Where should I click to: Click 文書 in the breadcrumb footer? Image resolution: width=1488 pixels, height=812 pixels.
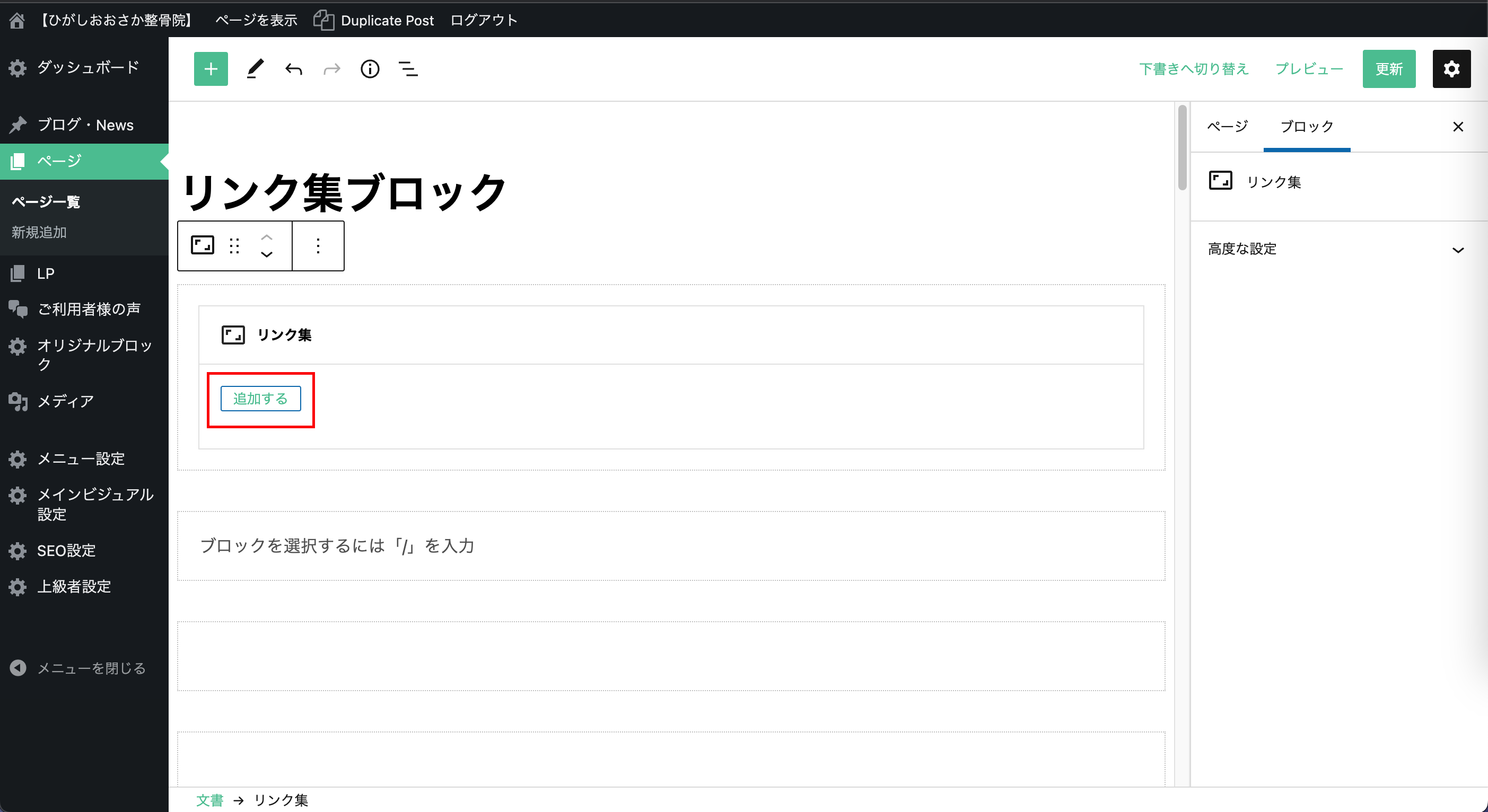[x=209, y=800]
